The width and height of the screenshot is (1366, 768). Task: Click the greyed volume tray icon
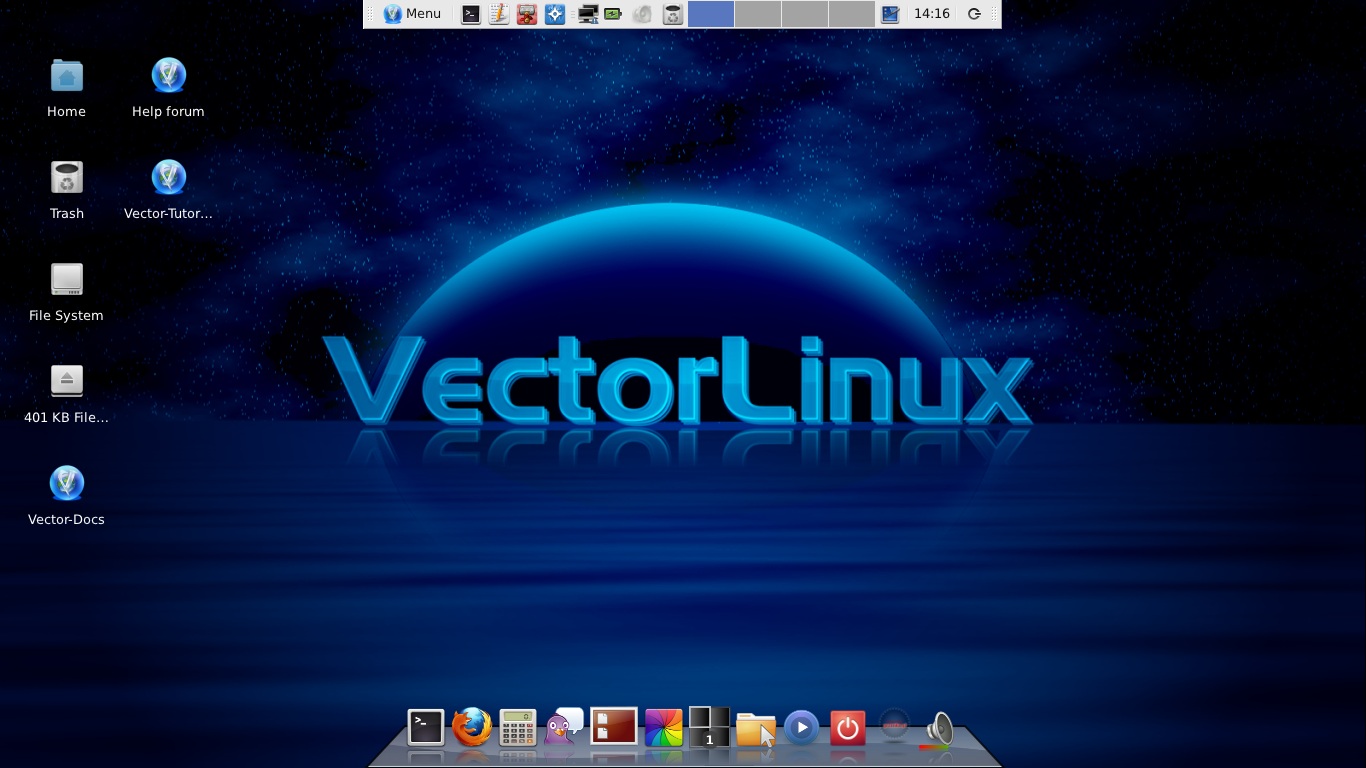642,14
